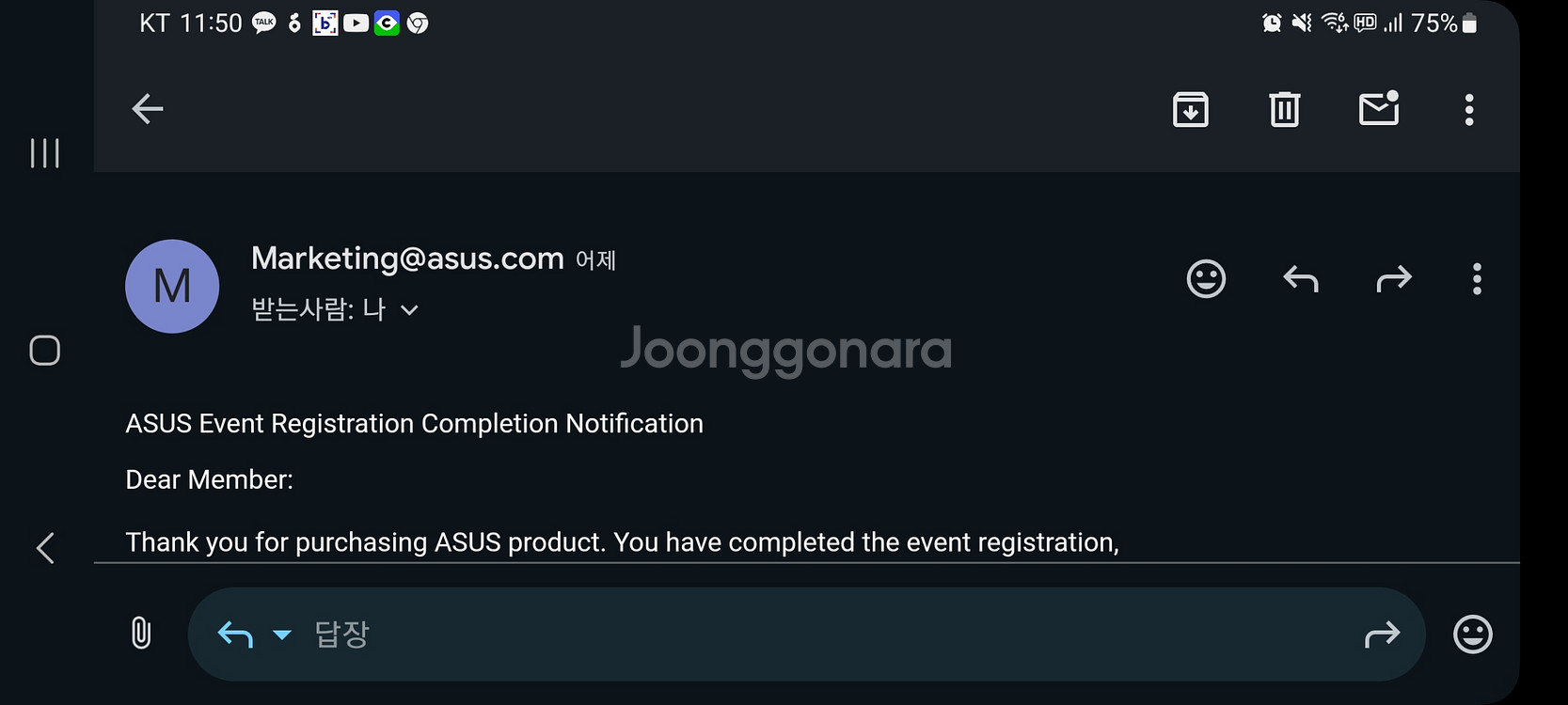The height and width of the screenshot is (705, 1568).
Task: Tap the 답장 reply text field
Action: pyautogui.click(x=828, y=634)
